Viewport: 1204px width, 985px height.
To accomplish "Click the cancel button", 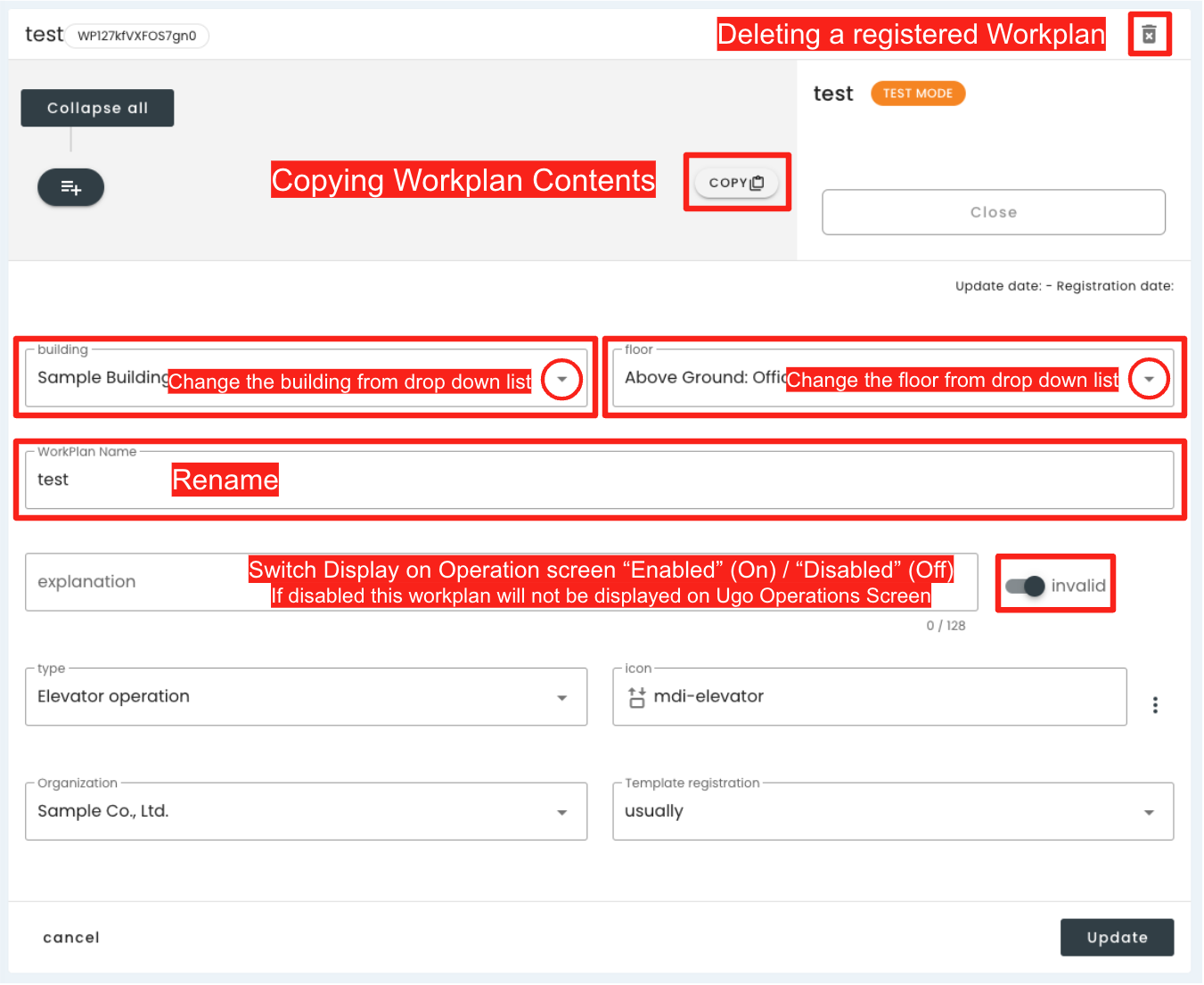I will pyautogui.click(x=71, y=938).
